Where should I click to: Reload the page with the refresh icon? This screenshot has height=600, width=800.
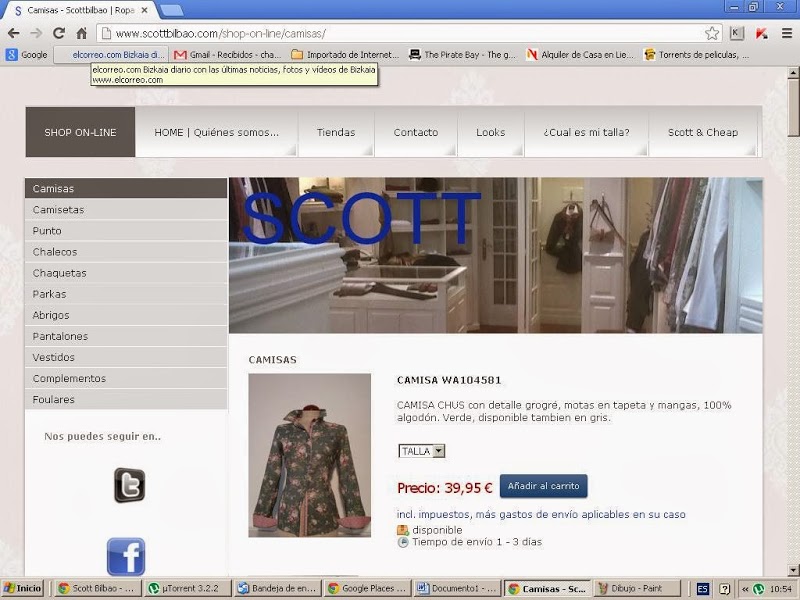pos(59,34)
